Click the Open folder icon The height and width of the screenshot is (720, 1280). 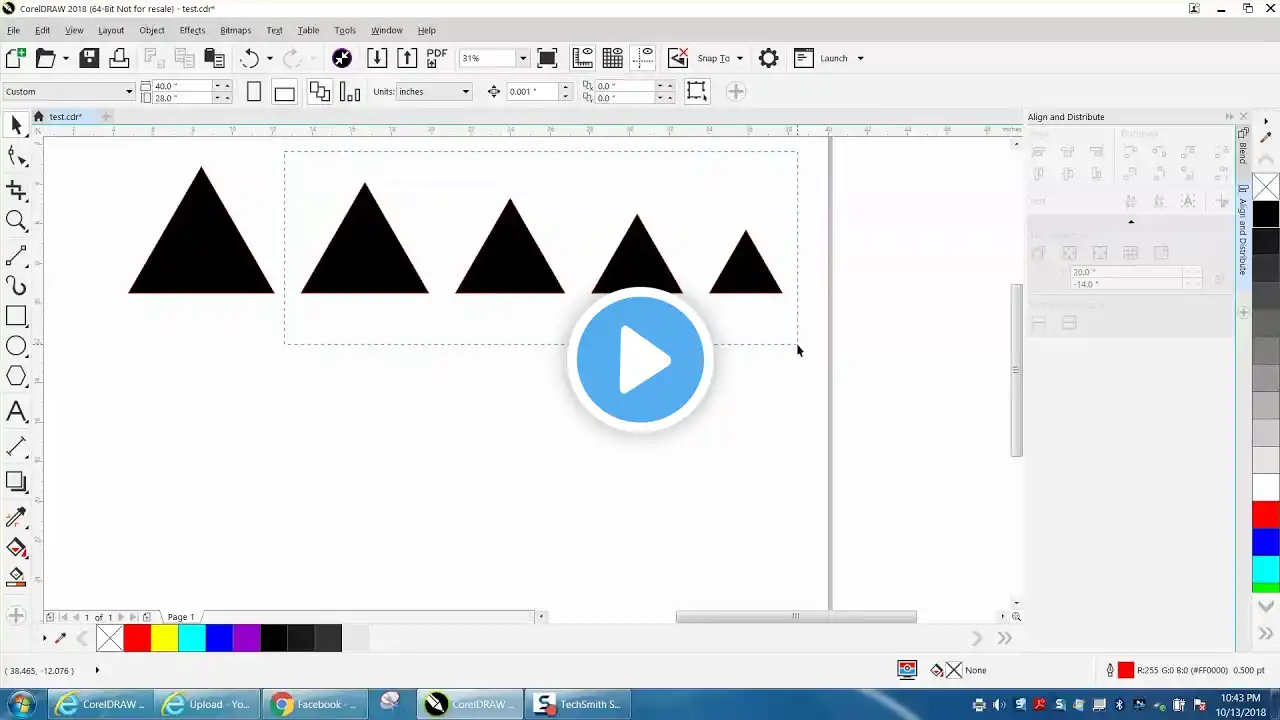[45, 58]
